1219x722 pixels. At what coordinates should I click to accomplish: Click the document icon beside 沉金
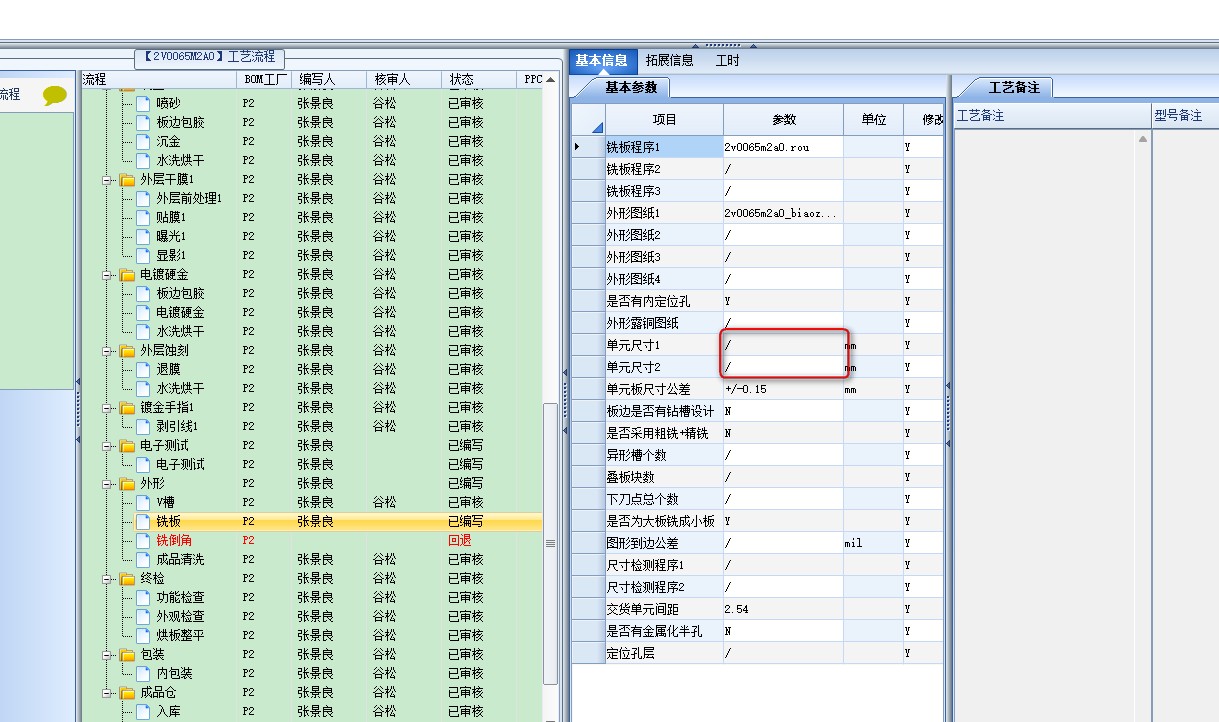(143, 141)
